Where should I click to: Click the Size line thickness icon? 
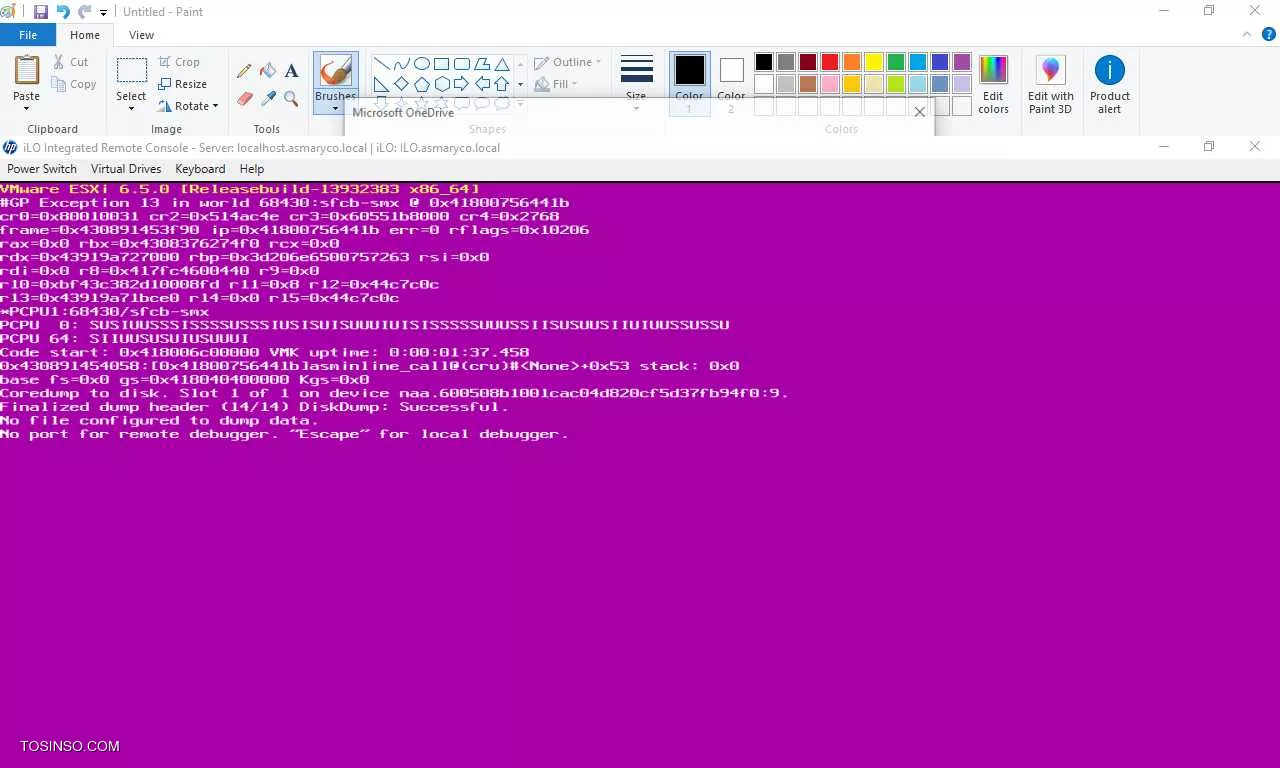pyautogui.click(x=637, y=70)
